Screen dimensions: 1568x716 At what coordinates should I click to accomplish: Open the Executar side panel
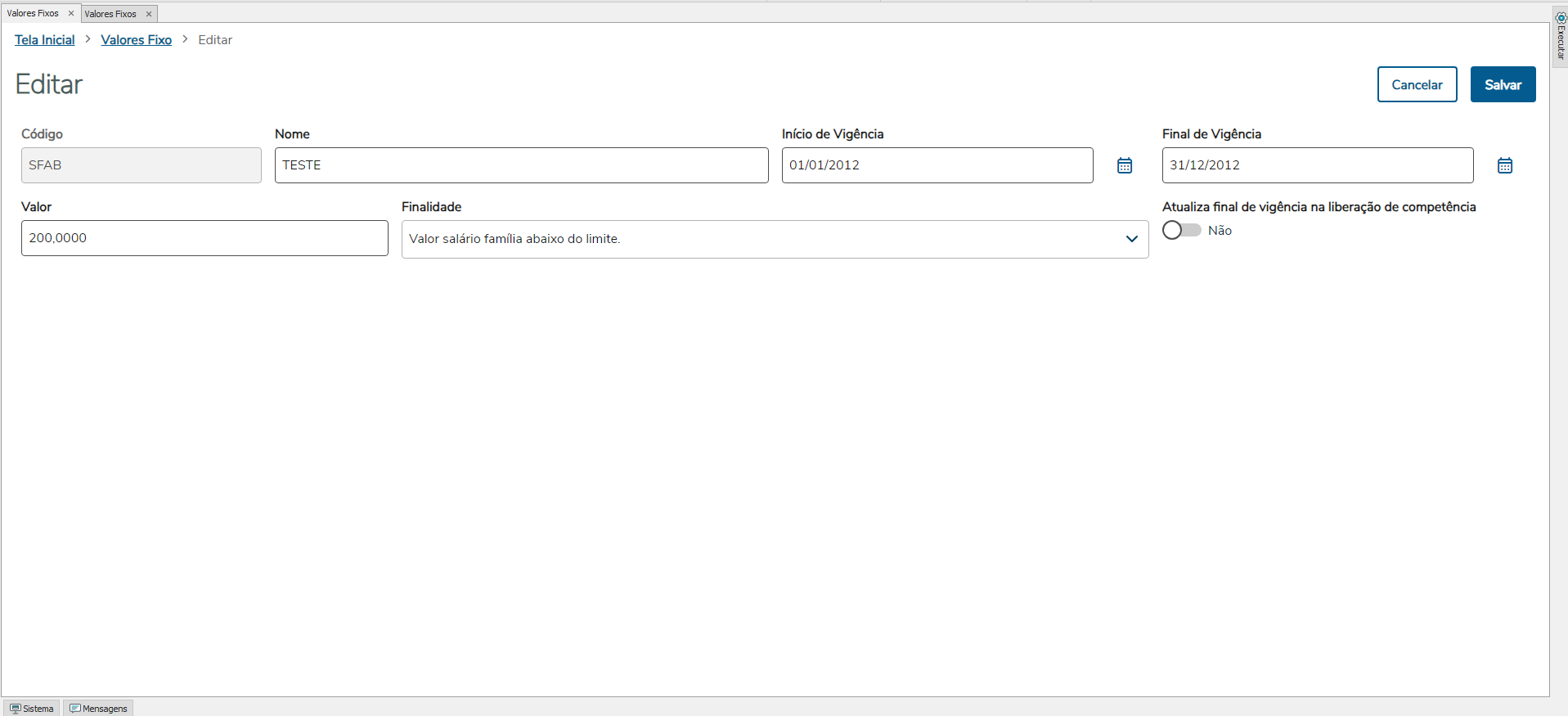[x=1561, y=37]
